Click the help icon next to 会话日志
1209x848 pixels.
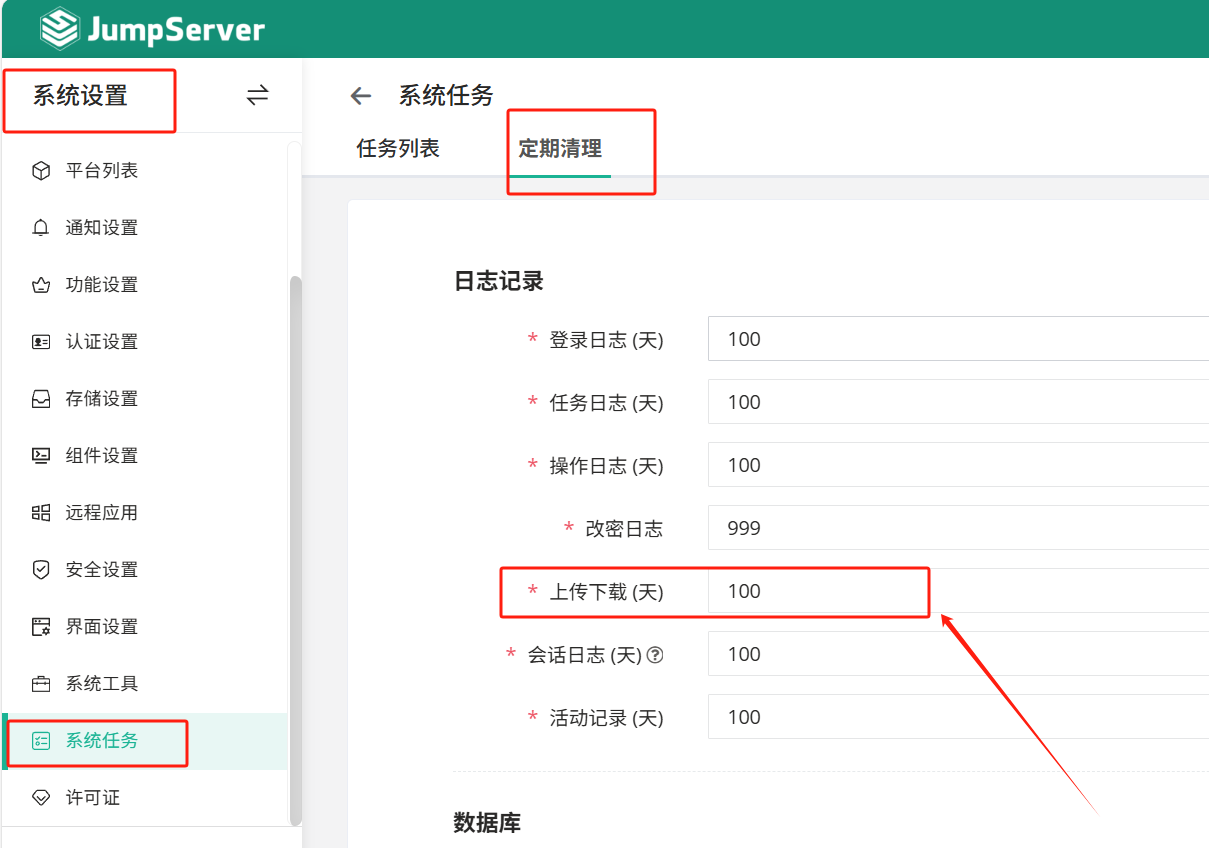[x=655, y=655]
